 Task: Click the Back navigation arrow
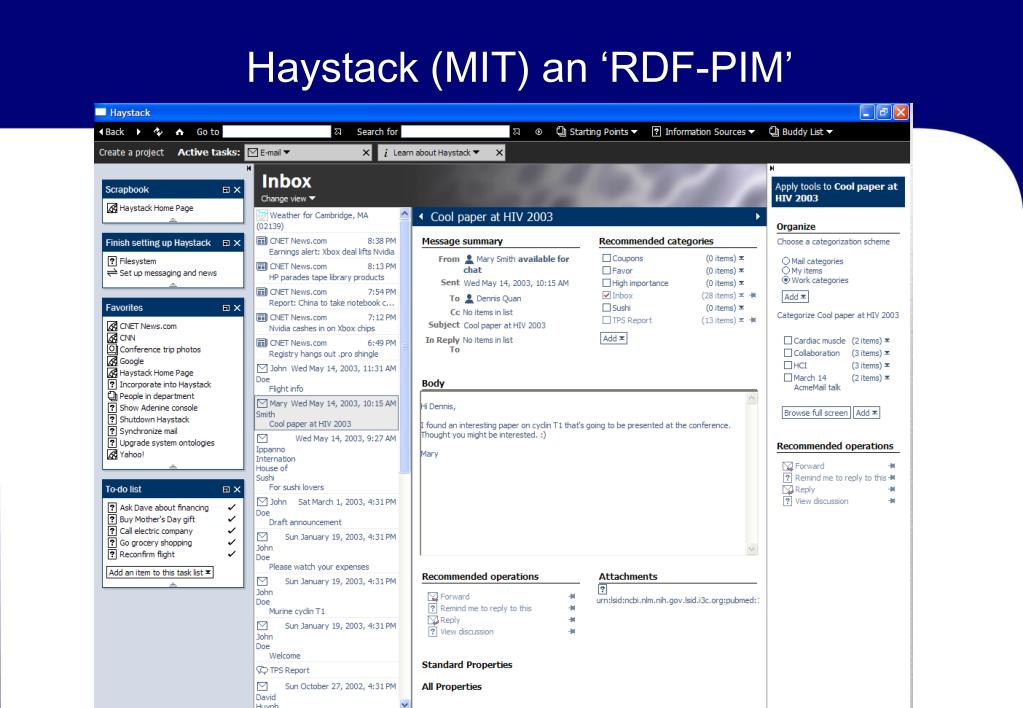(112, 132)
